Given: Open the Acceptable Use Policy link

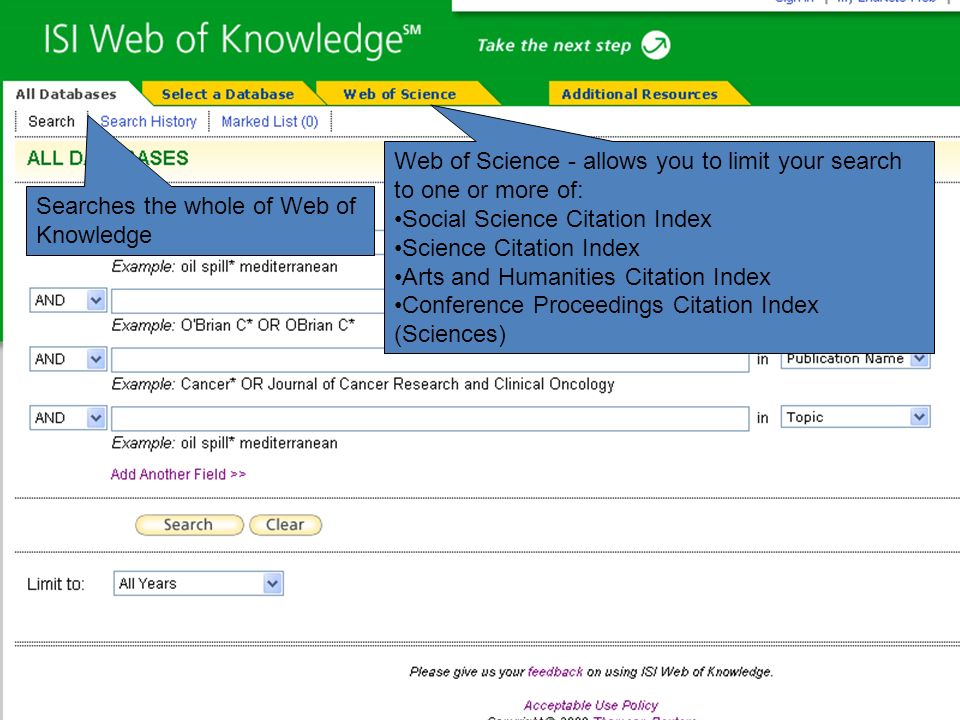Looking at the screenshot, I should click(591, 705).
